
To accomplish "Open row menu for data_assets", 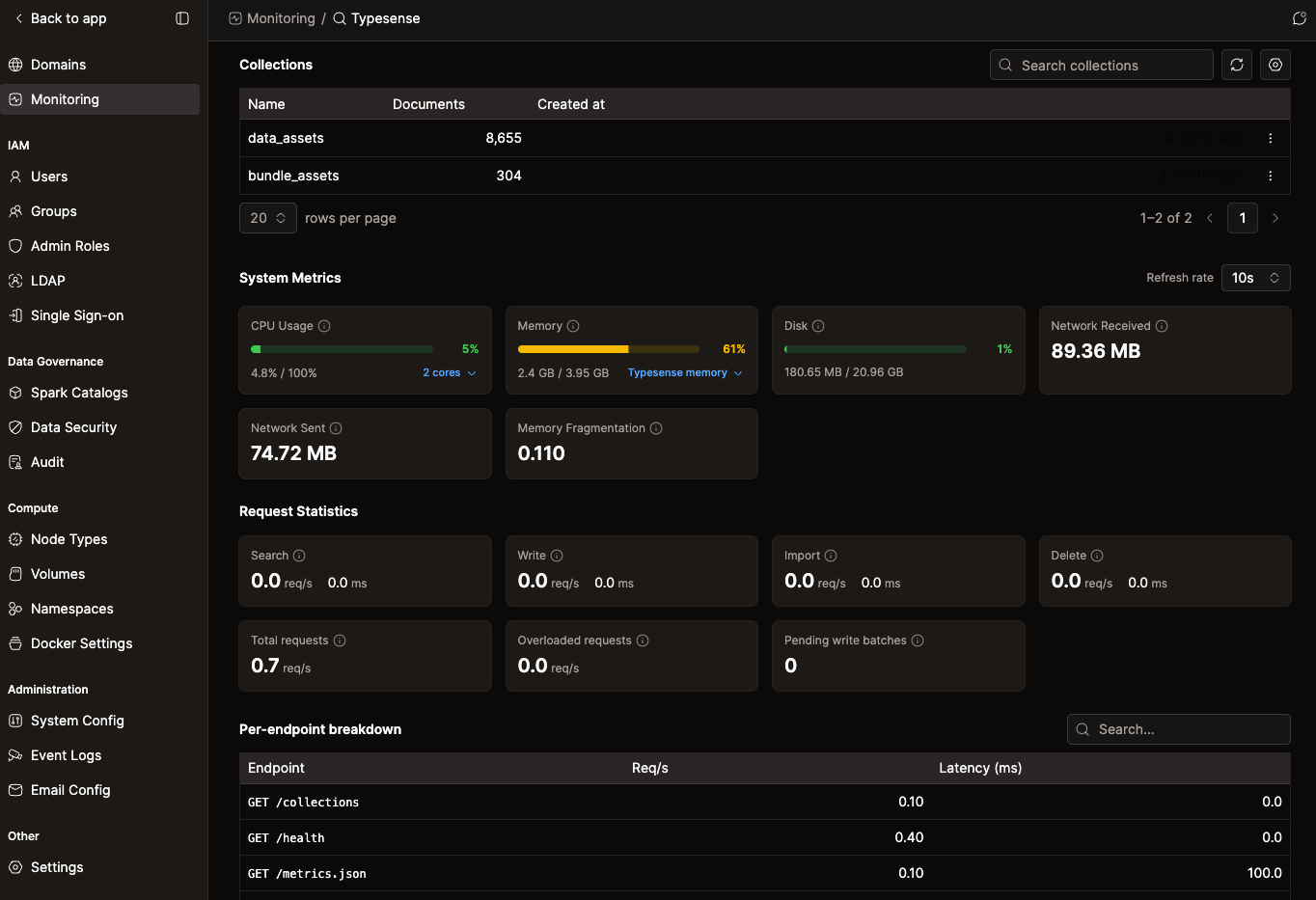I will pyautogui.click(x=1270, y=138).
